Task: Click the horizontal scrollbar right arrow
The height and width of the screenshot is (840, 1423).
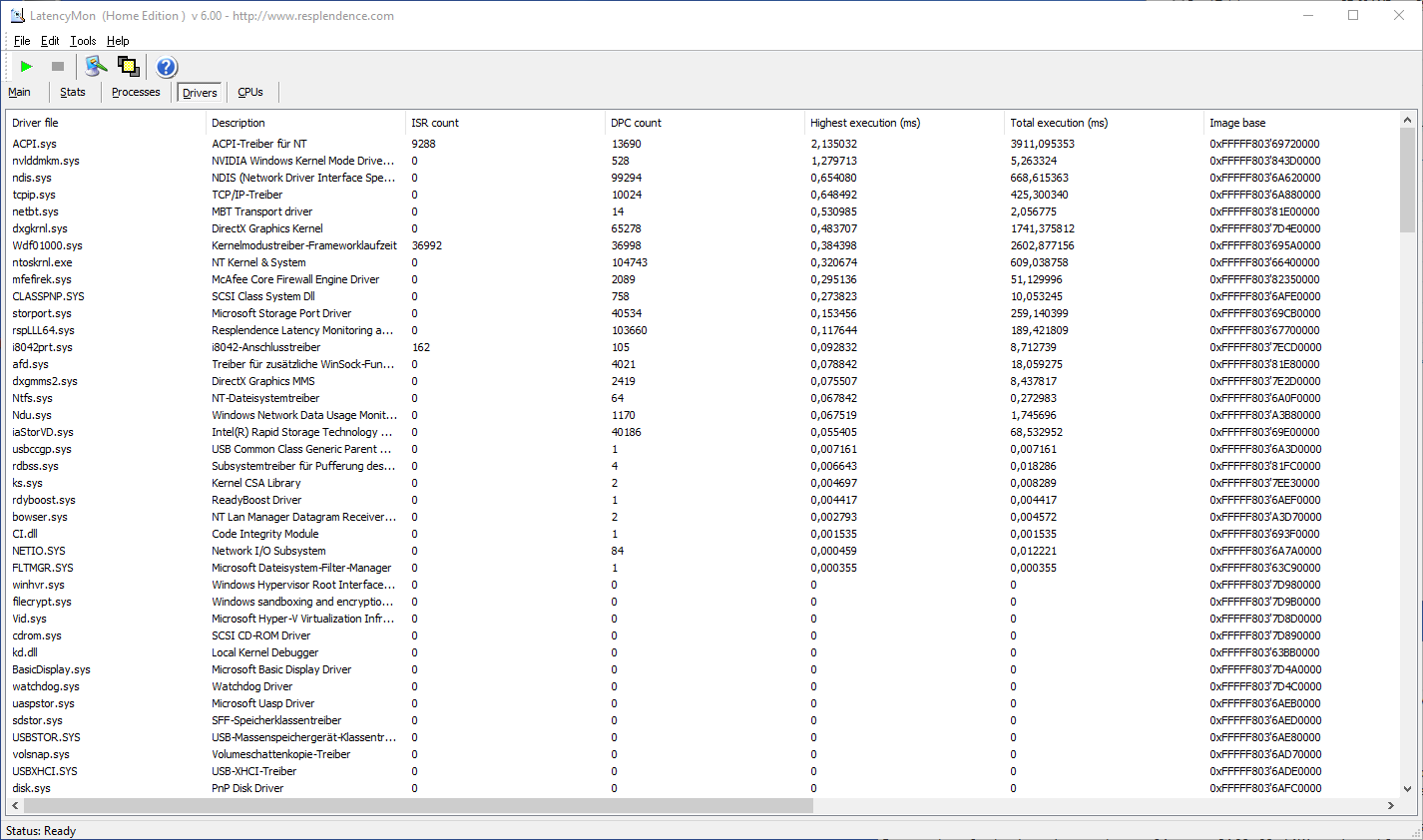Action: 1391,805
